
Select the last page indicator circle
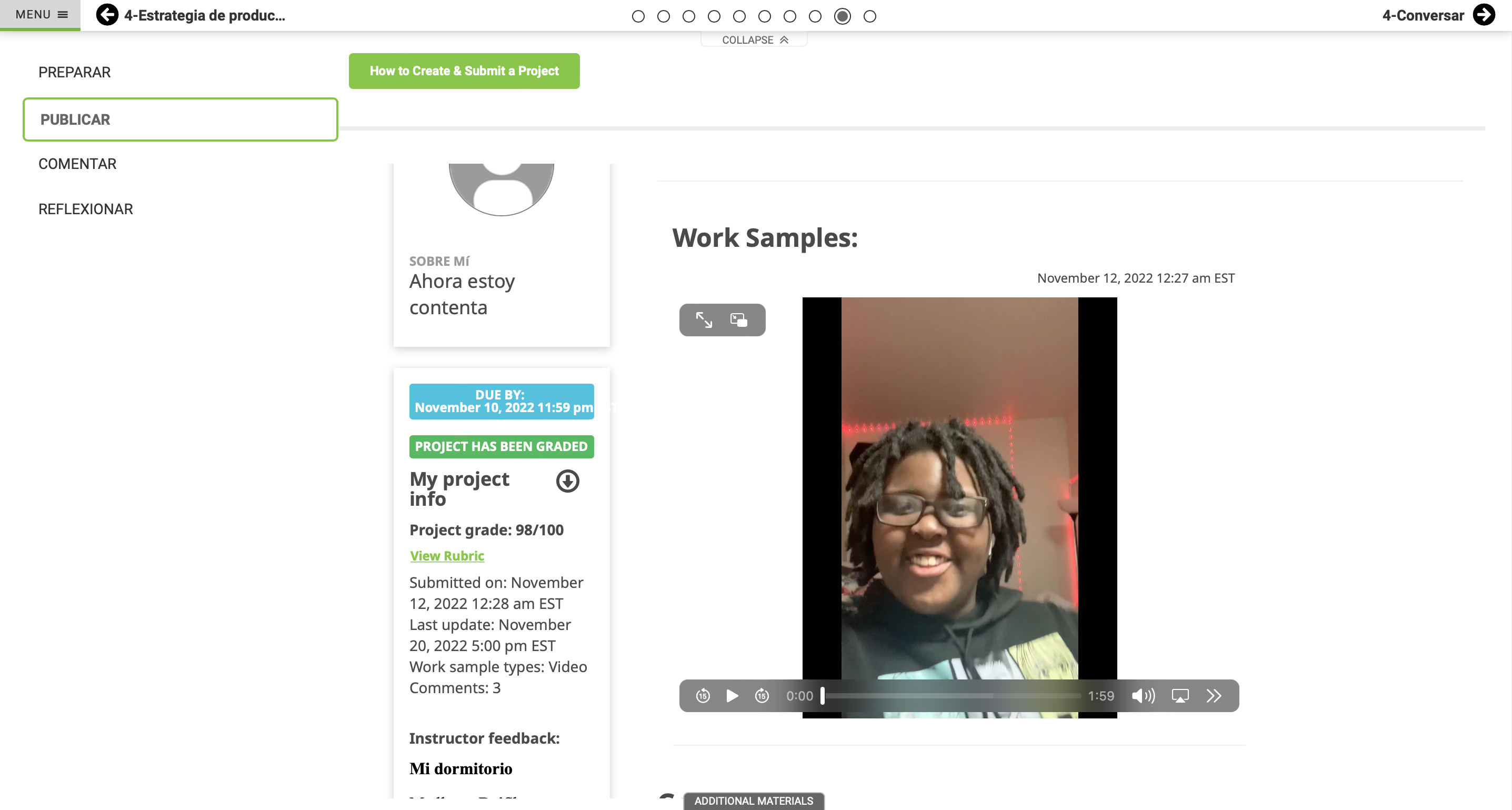[870, 16]
